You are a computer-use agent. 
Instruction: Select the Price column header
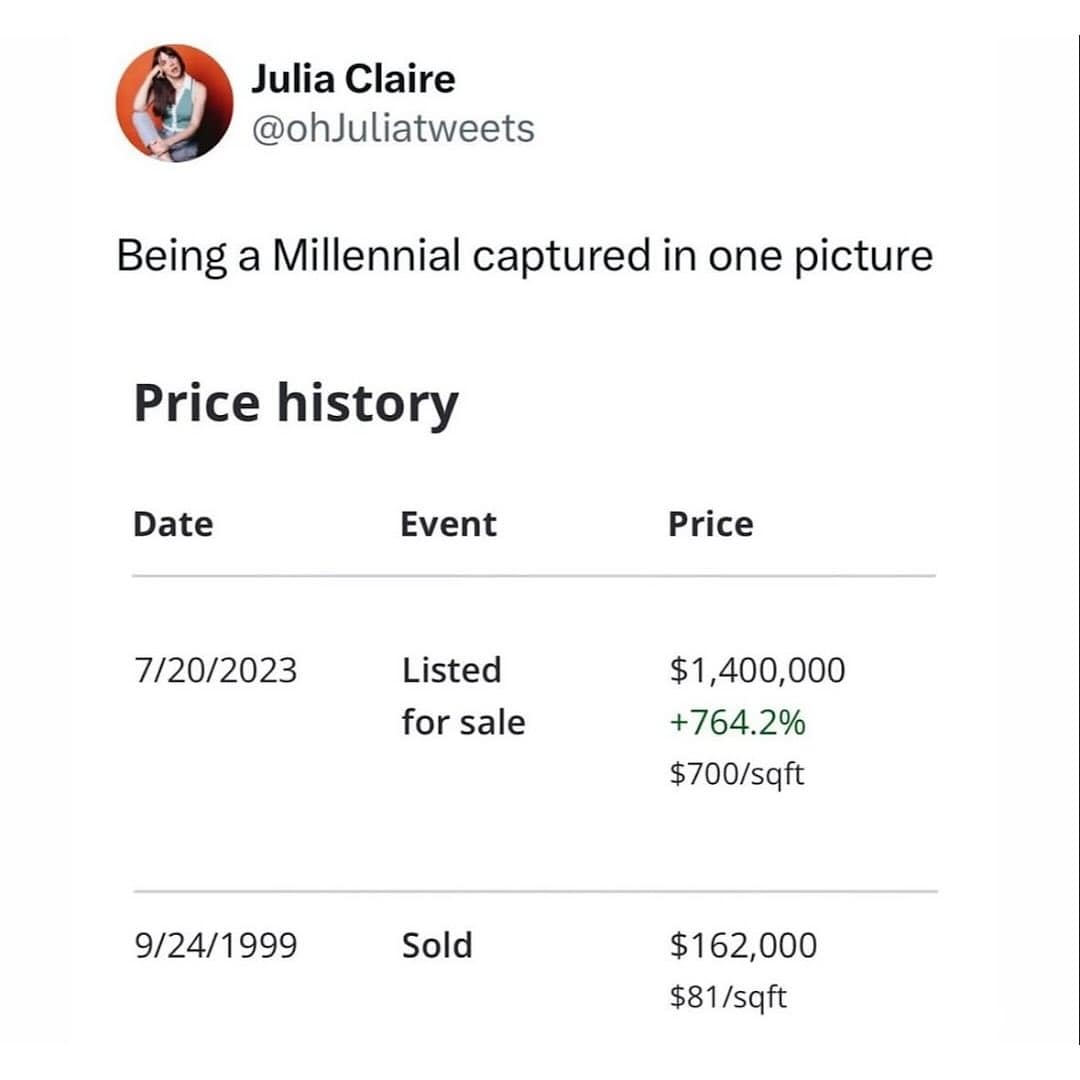(710, 524)
